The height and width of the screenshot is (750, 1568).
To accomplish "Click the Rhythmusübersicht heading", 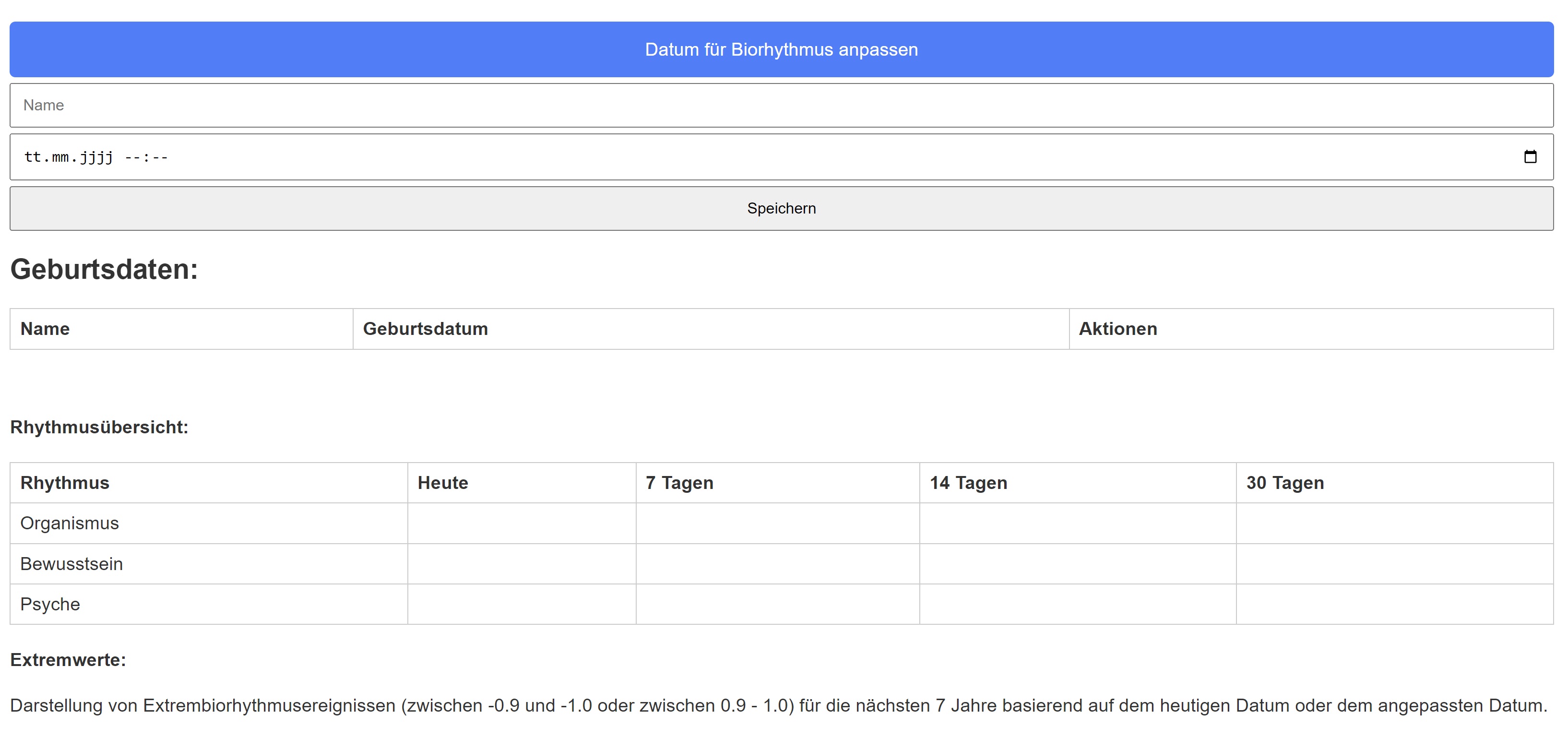I will [99, 428].
